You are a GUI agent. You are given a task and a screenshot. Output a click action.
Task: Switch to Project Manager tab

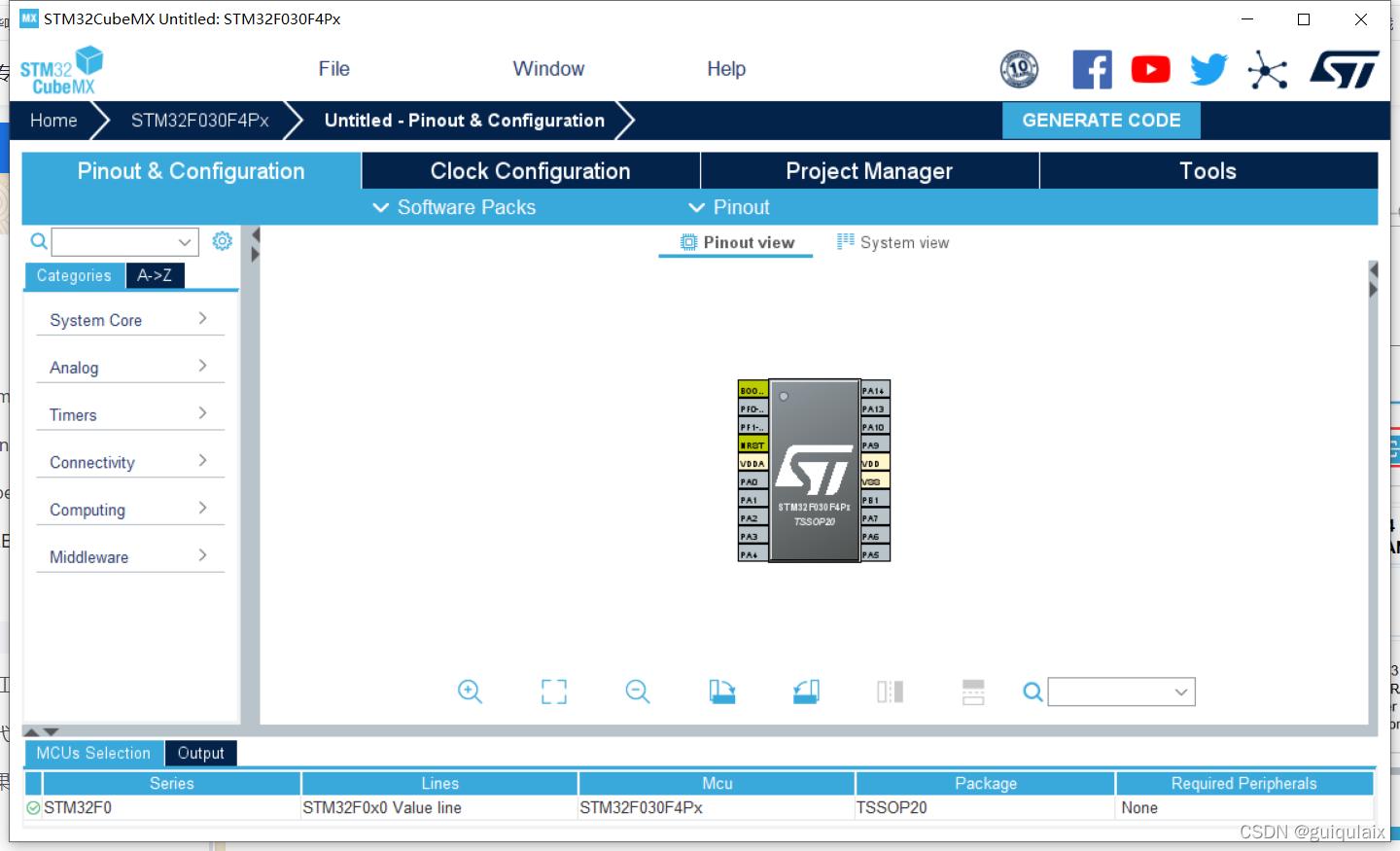point(869,171)
